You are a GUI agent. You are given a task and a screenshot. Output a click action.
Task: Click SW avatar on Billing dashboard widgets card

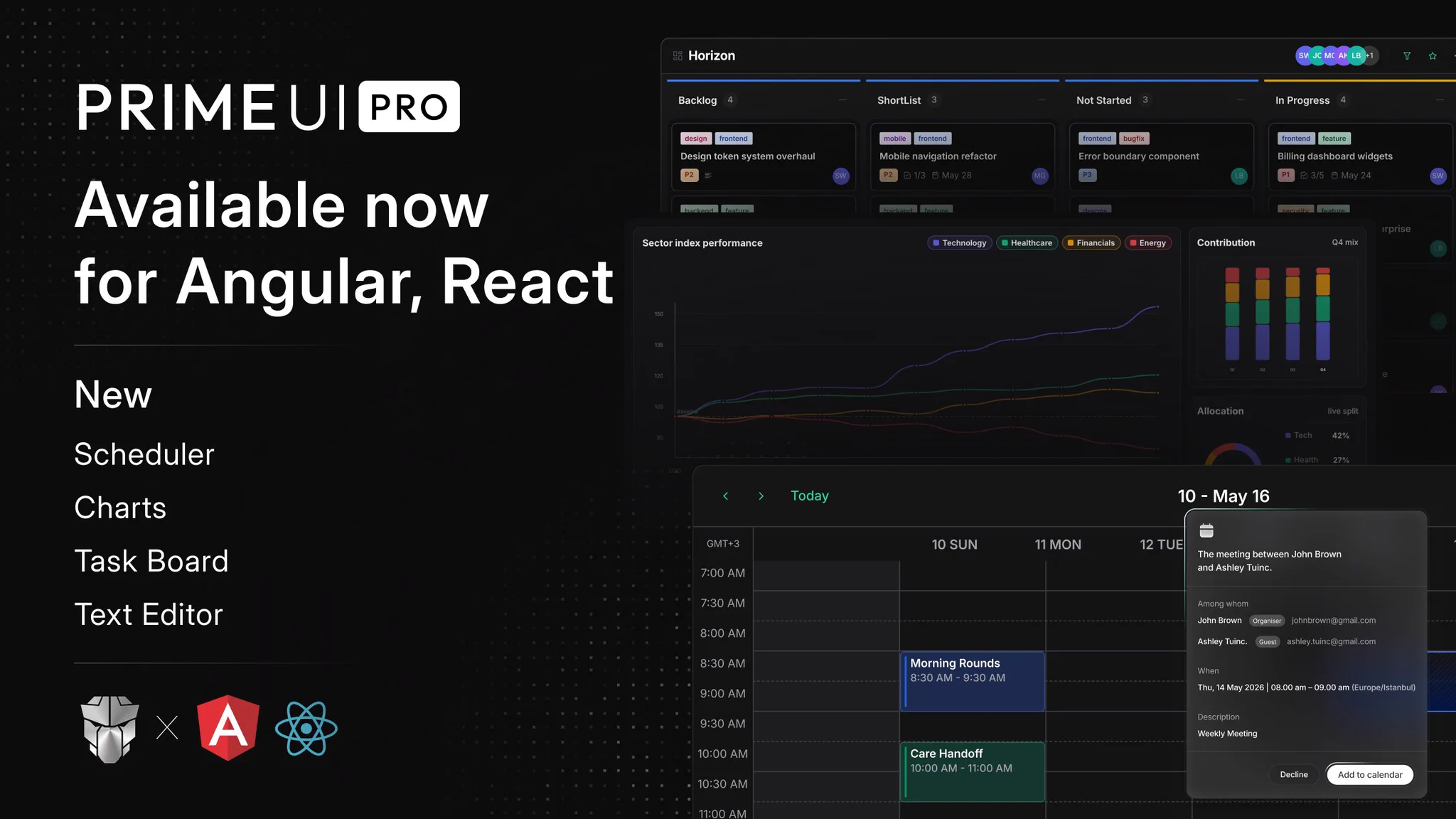click(x=1438, y=176)
